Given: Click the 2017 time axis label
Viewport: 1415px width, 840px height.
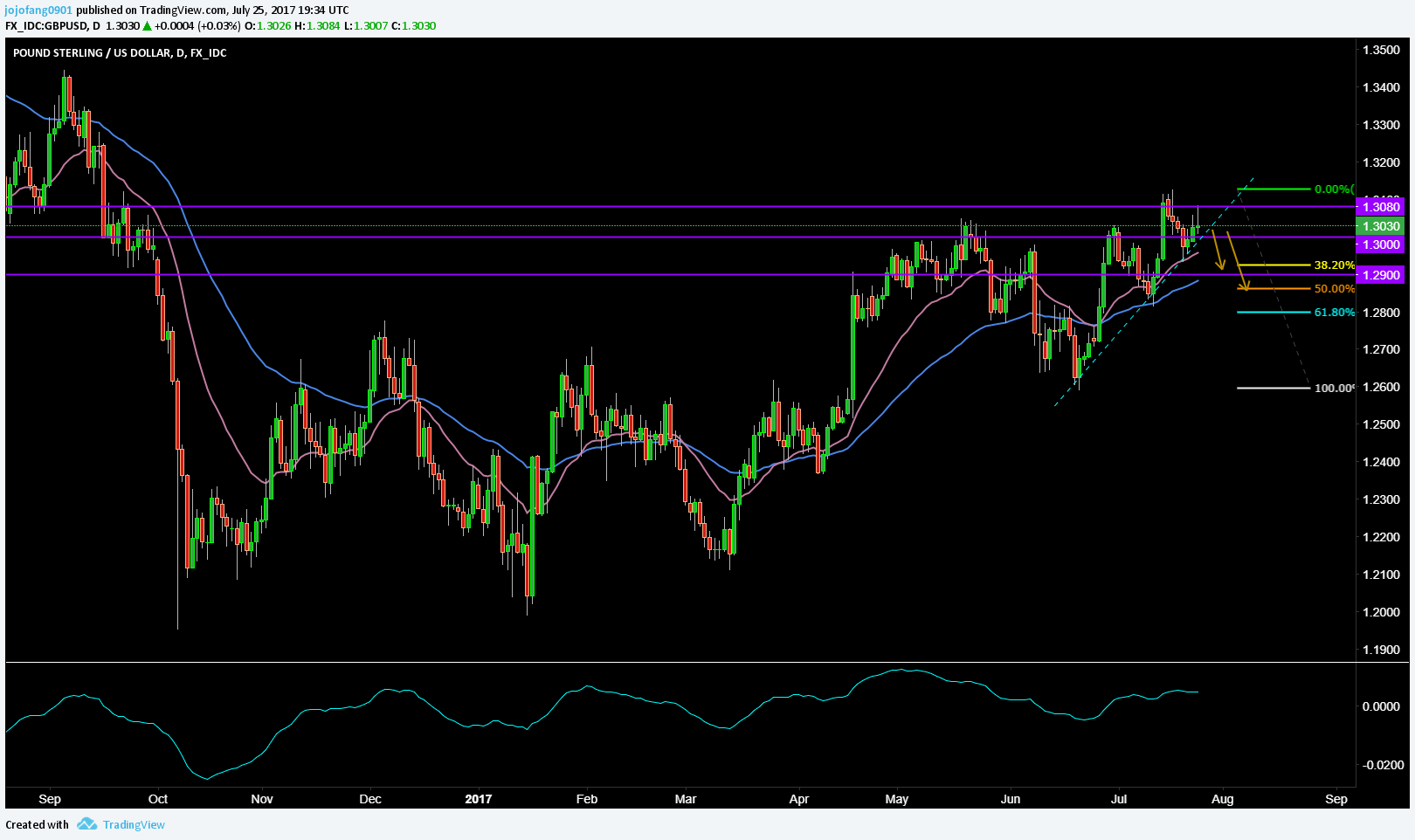Looking at the screenshot, I should [479, 799].
